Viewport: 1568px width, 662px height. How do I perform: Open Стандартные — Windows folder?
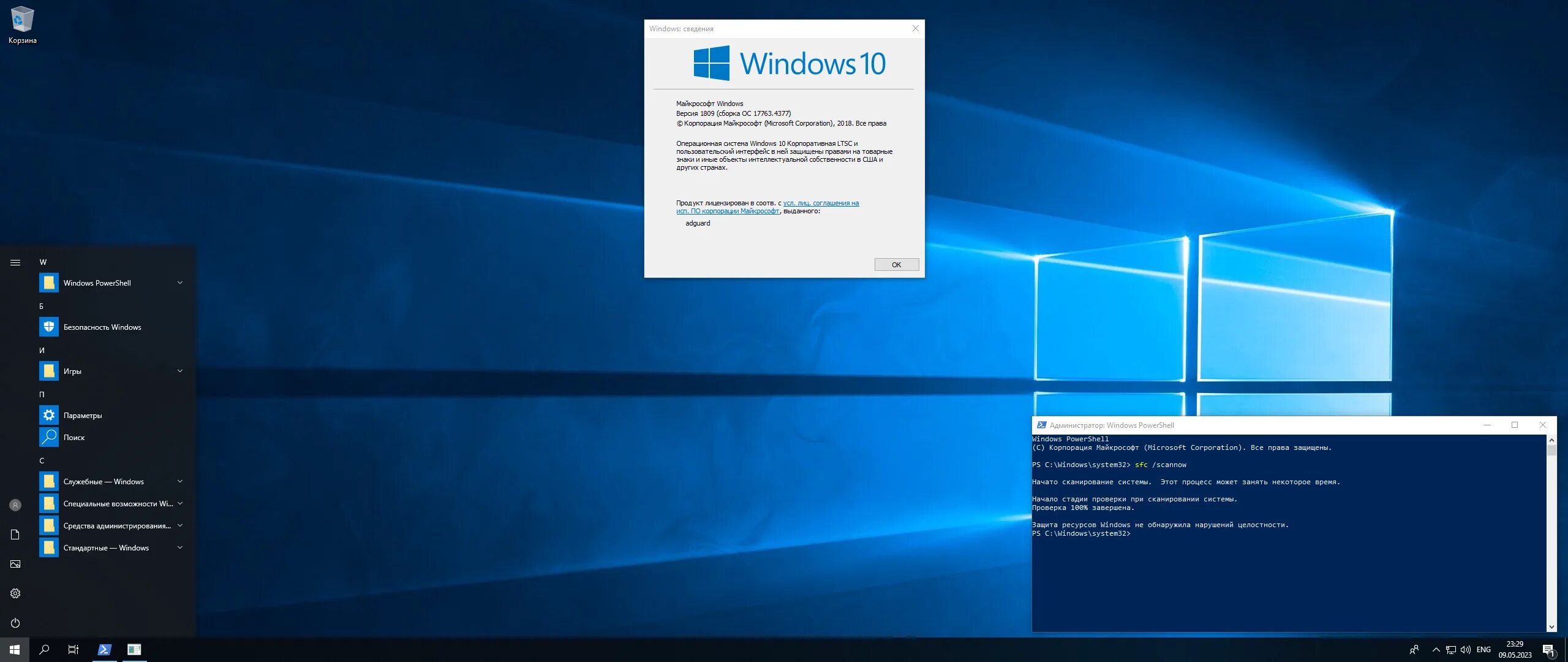click(x=113, y=547)
